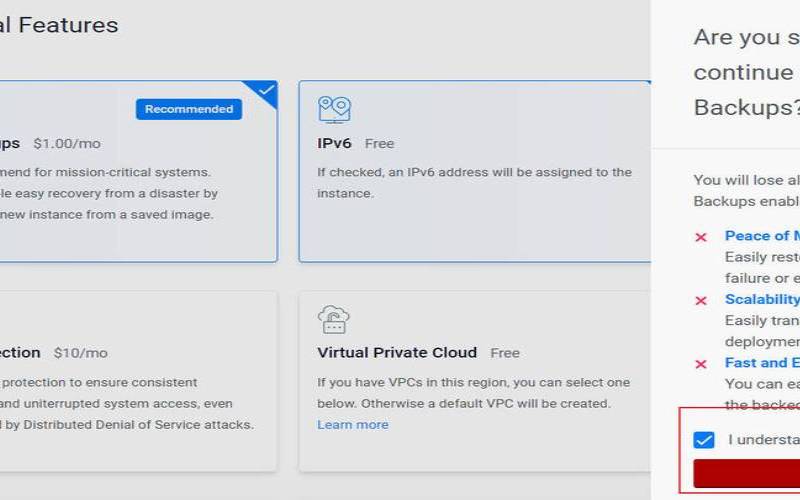Toggle the IPv6 feature card
This screenshot has height=500, width=800.
coord(474,171)
